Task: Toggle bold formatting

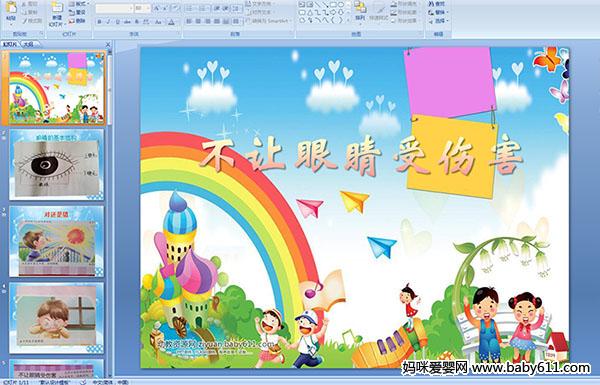Action: click(x=99, y=22)
